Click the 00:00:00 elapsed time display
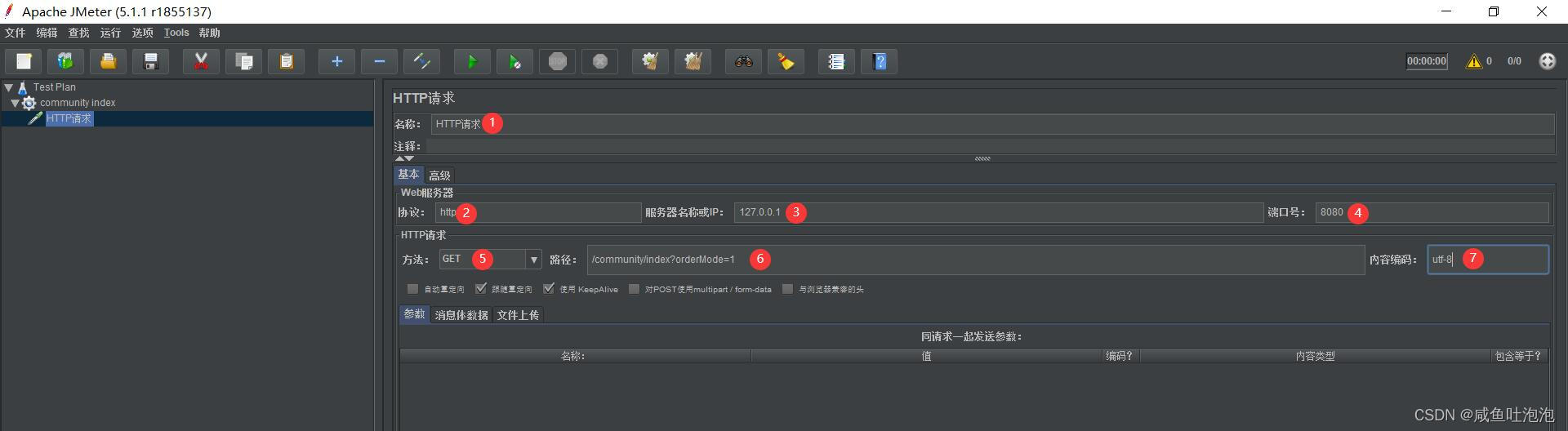Image resolution: width=1568 pixels, height=431 pixels. coord(1427,61)
